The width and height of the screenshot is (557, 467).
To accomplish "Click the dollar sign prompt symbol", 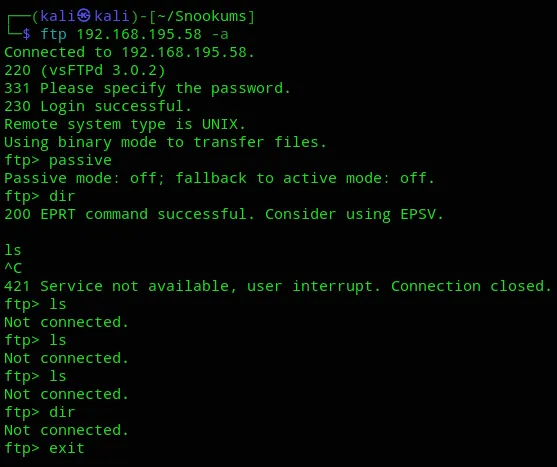I will [26, 34].
